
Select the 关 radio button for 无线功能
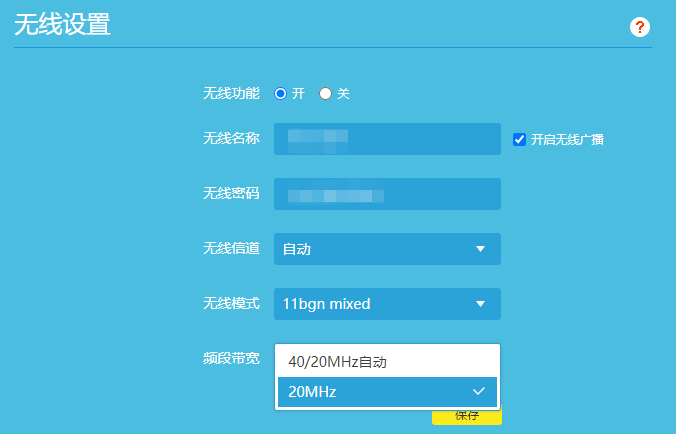point(325,94)
